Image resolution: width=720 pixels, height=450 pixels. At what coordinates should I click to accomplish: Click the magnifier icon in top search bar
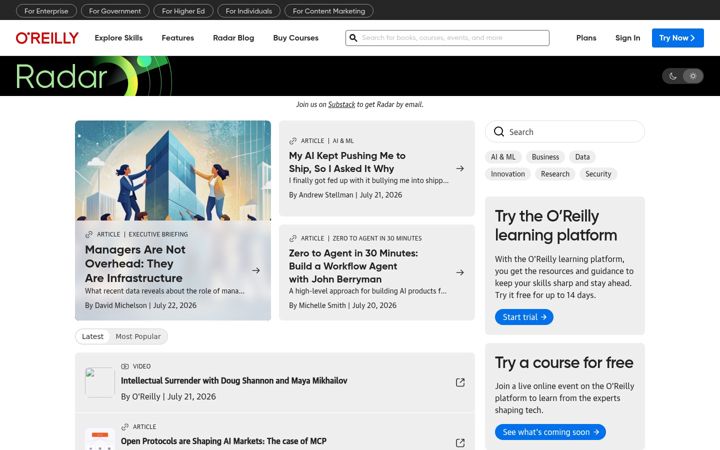(353, 38)
